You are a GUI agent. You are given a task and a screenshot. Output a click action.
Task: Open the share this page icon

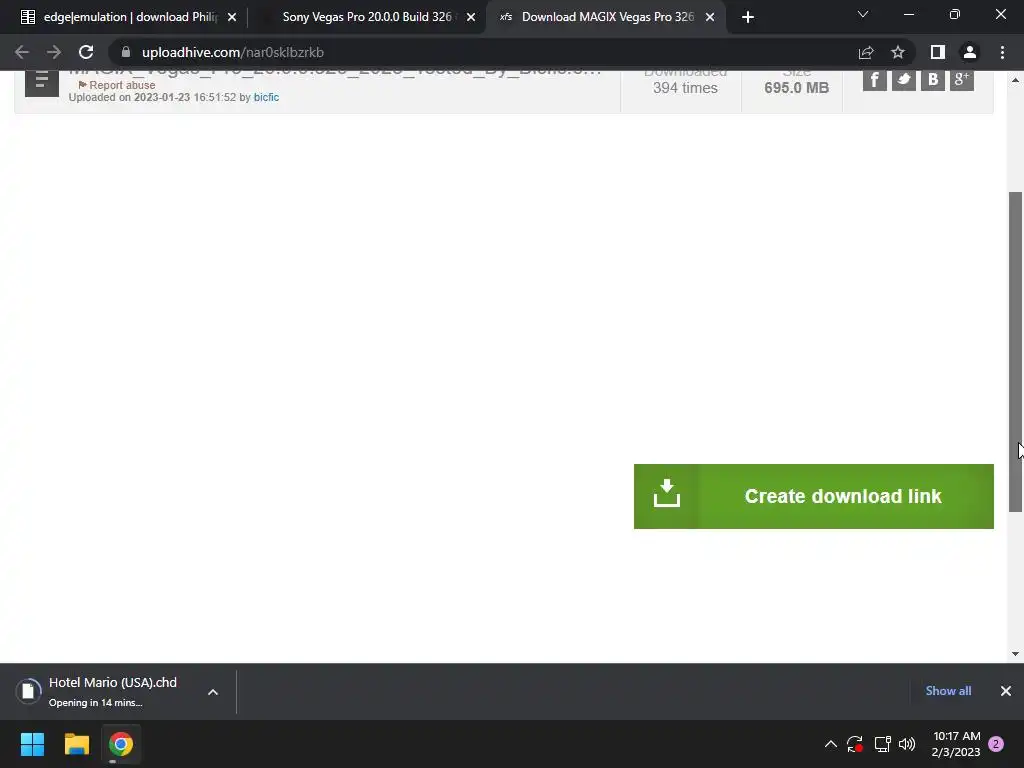(866, 52)
